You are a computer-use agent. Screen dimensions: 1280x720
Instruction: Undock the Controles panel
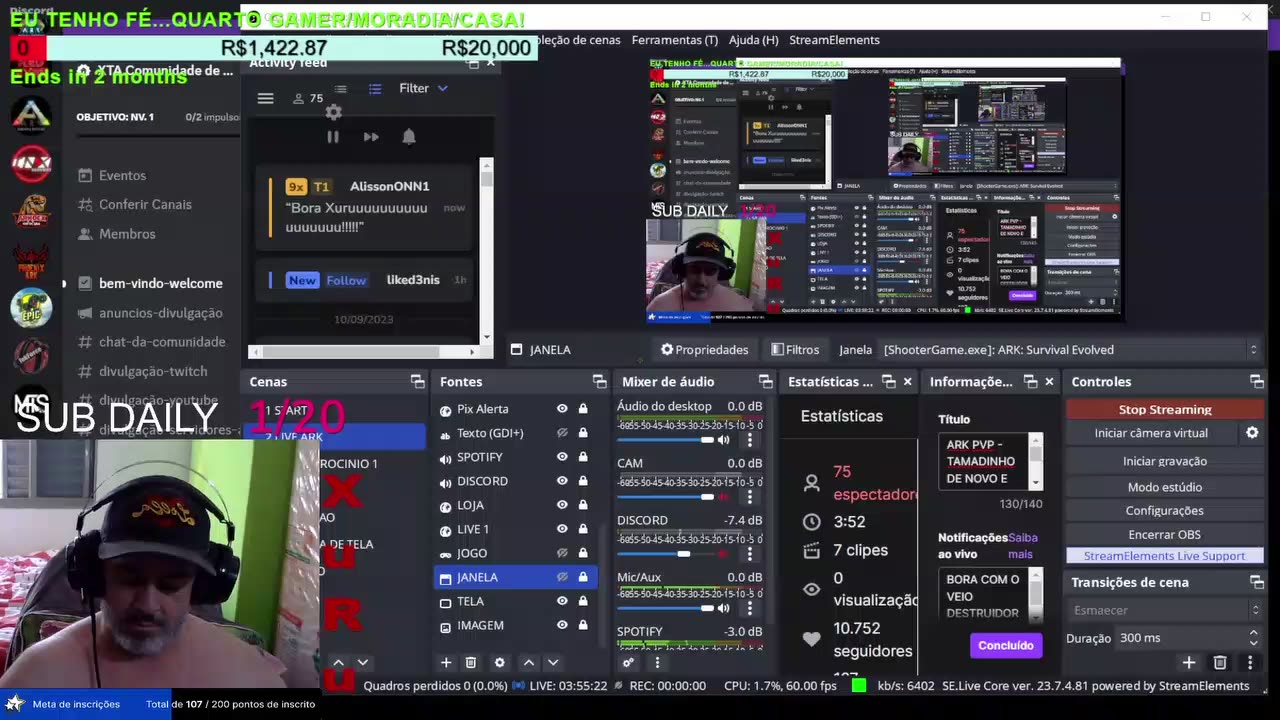tap(1257, 382)
